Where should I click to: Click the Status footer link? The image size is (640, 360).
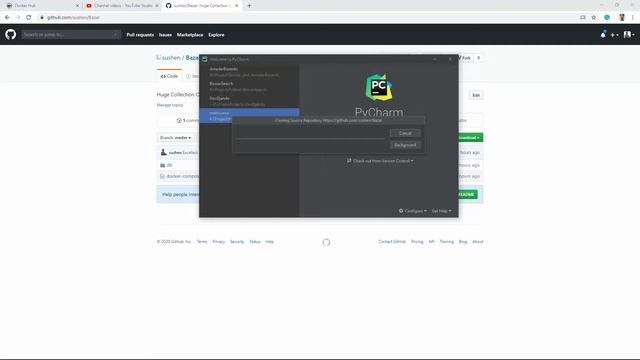click(255, 242)
